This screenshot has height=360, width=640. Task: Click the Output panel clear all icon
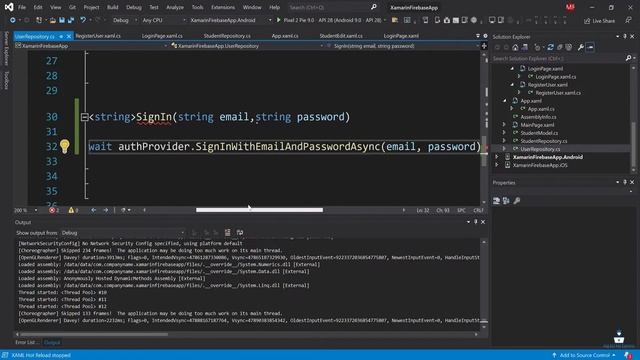[228, 233]
